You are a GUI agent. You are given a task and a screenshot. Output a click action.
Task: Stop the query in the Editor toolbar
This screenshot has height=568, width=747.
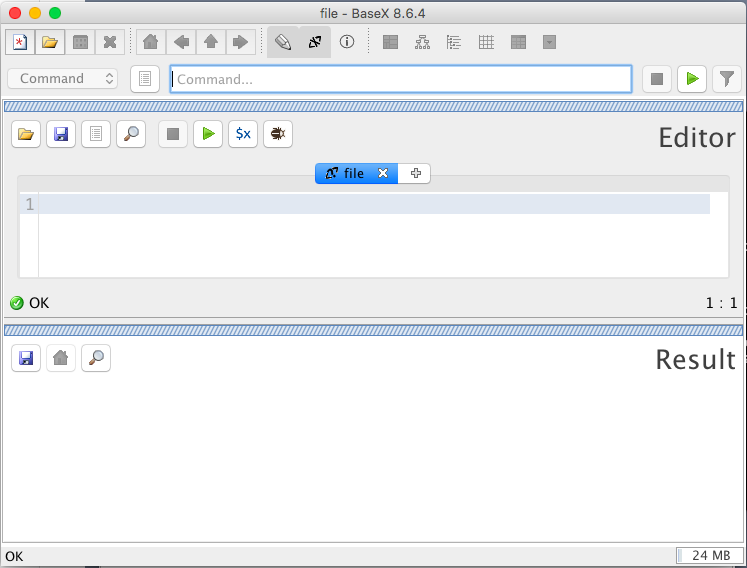[x=173, y=134]
